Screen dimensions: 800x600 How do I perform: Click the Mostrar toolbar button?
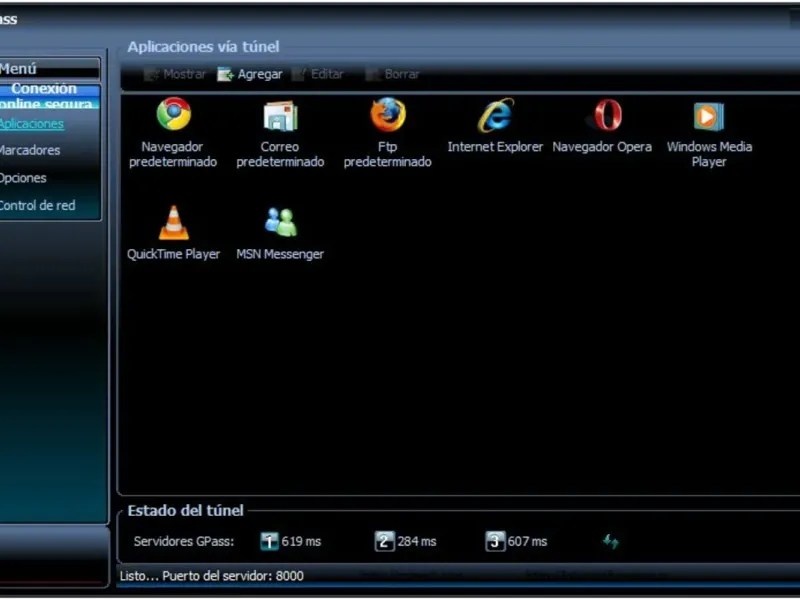175,74
